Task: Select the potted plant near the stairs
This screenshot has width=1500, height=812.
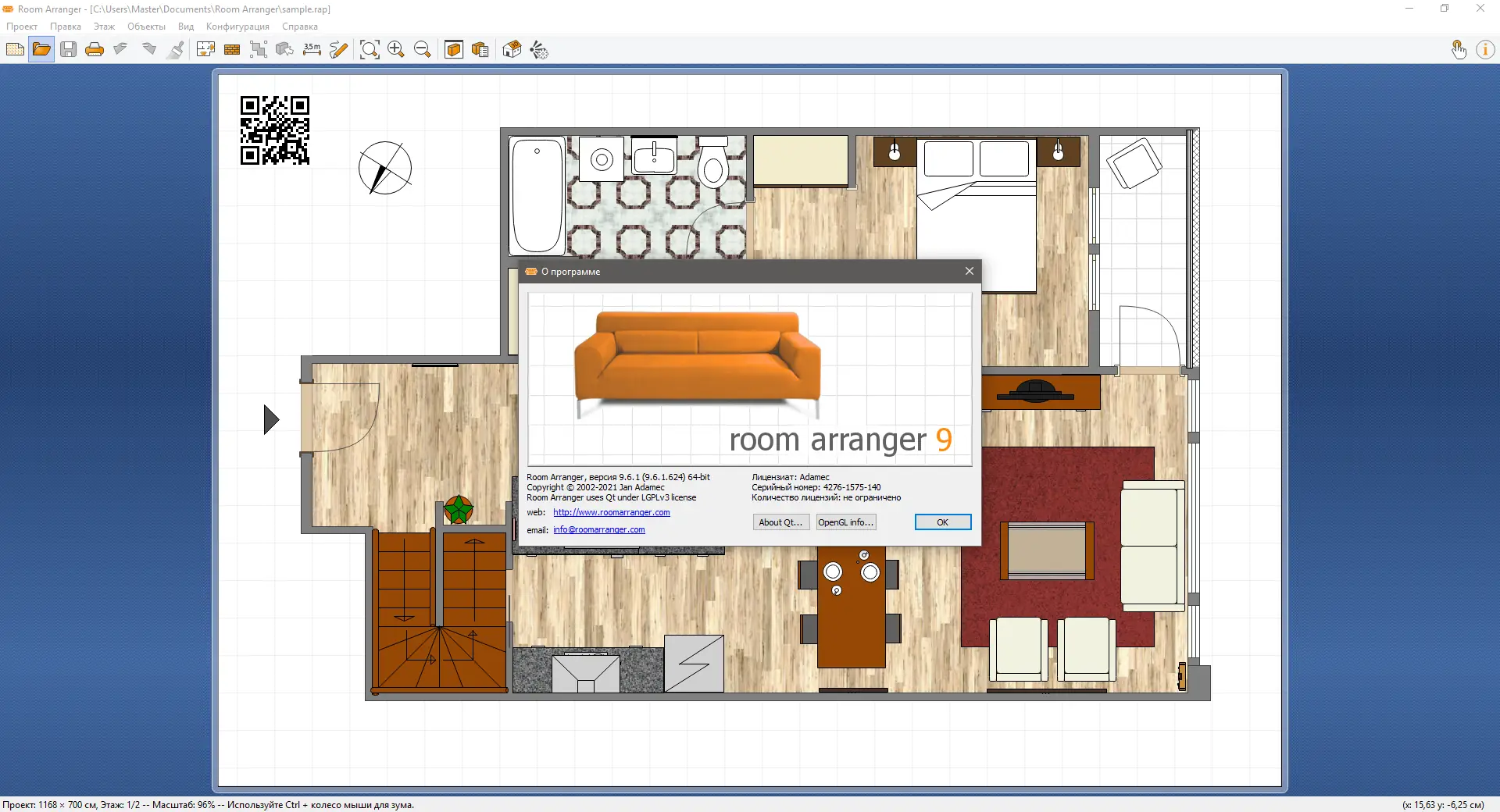Action: [459, 510]
